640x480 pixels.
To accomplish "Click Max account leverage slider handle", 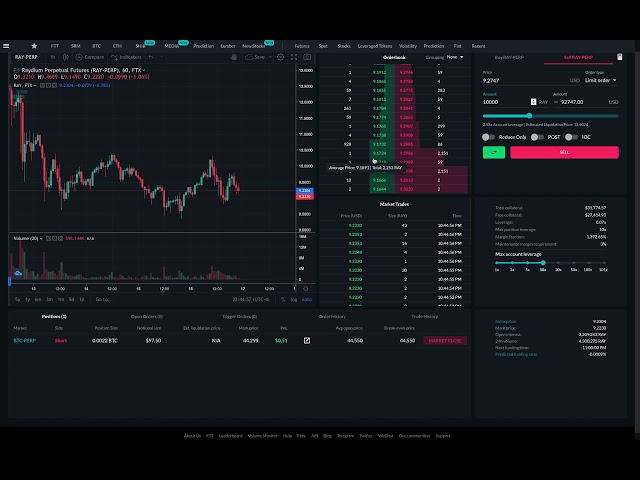I will click(x=543, y=263).
